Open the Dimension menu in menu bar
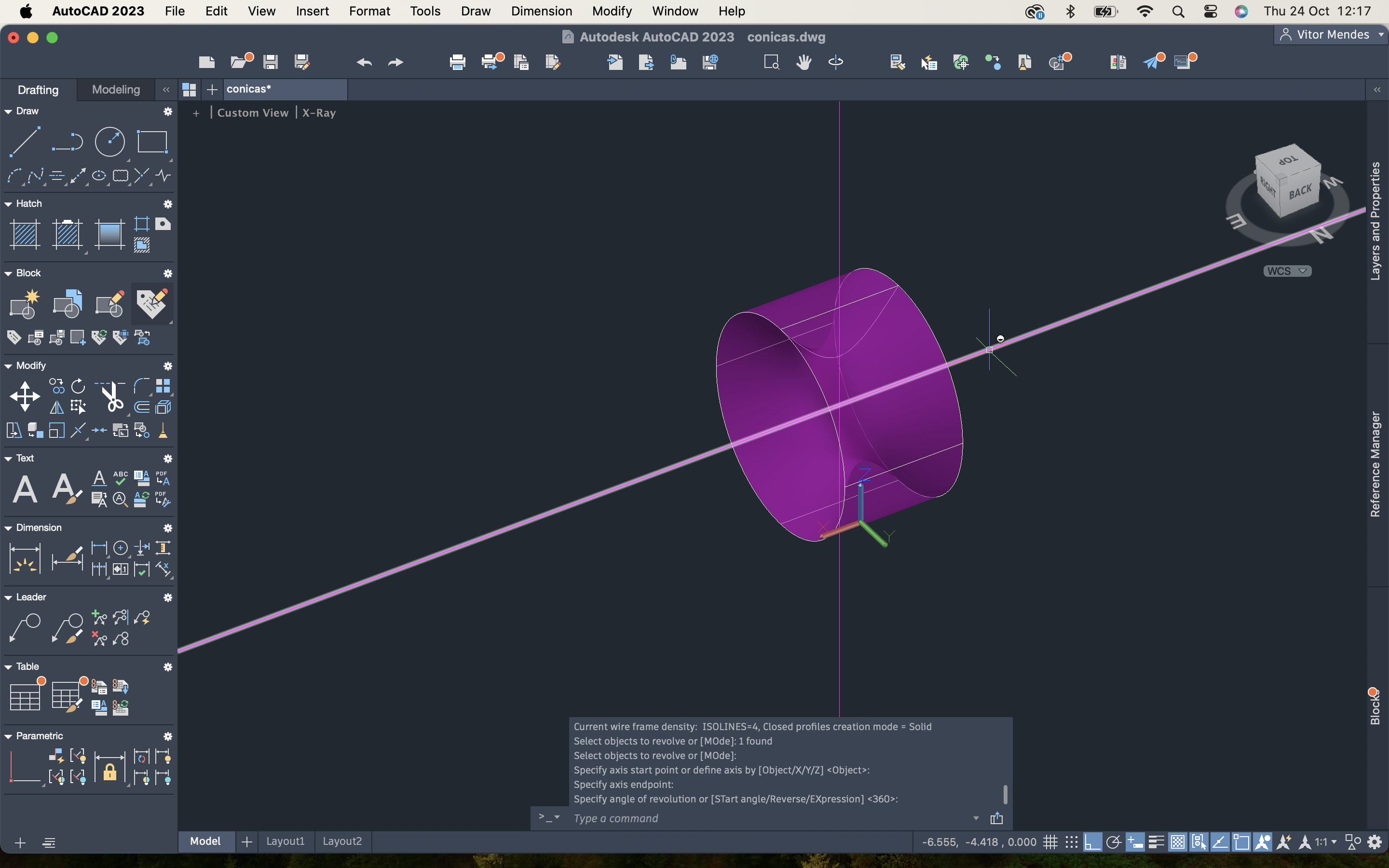1389x868 pixels. [x=541, y=11]
